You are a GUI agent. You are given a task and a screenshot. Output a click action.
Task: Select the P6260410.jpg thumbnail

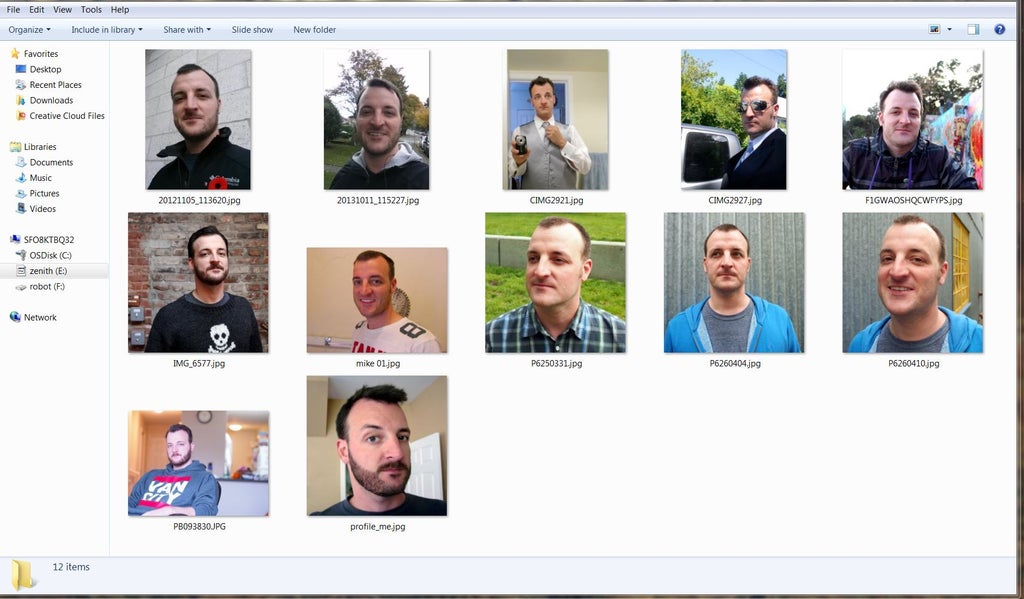coord(912,283)
